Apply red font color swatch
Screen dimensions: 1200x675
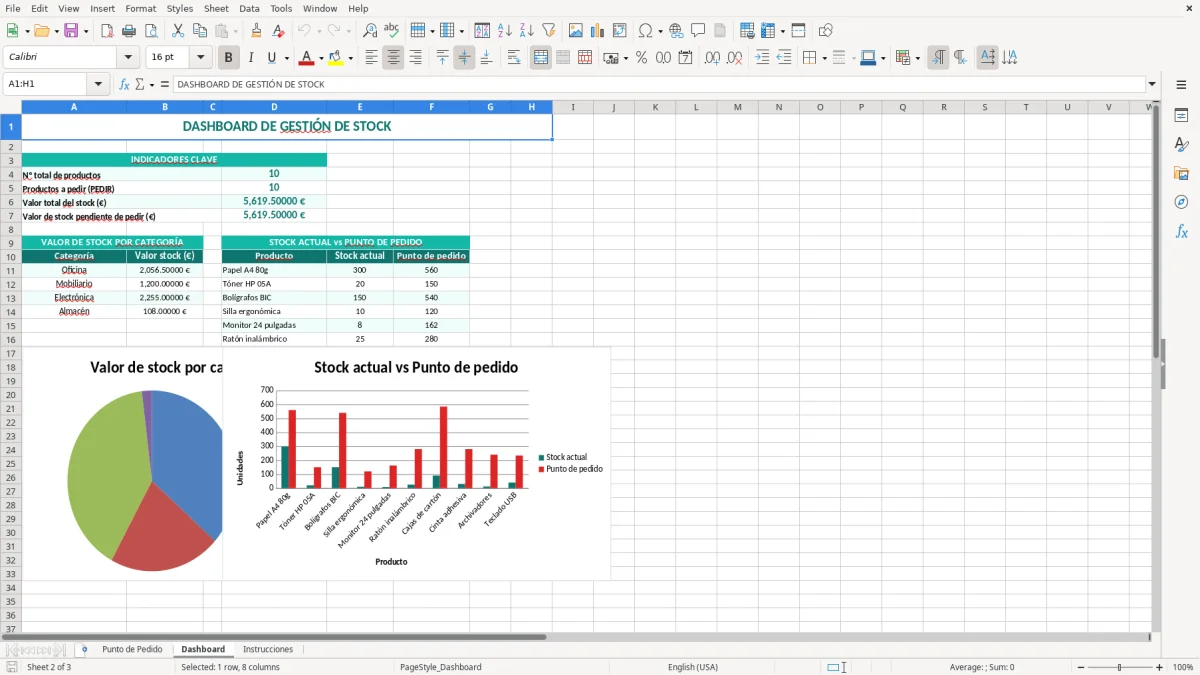tap(307, 58)
